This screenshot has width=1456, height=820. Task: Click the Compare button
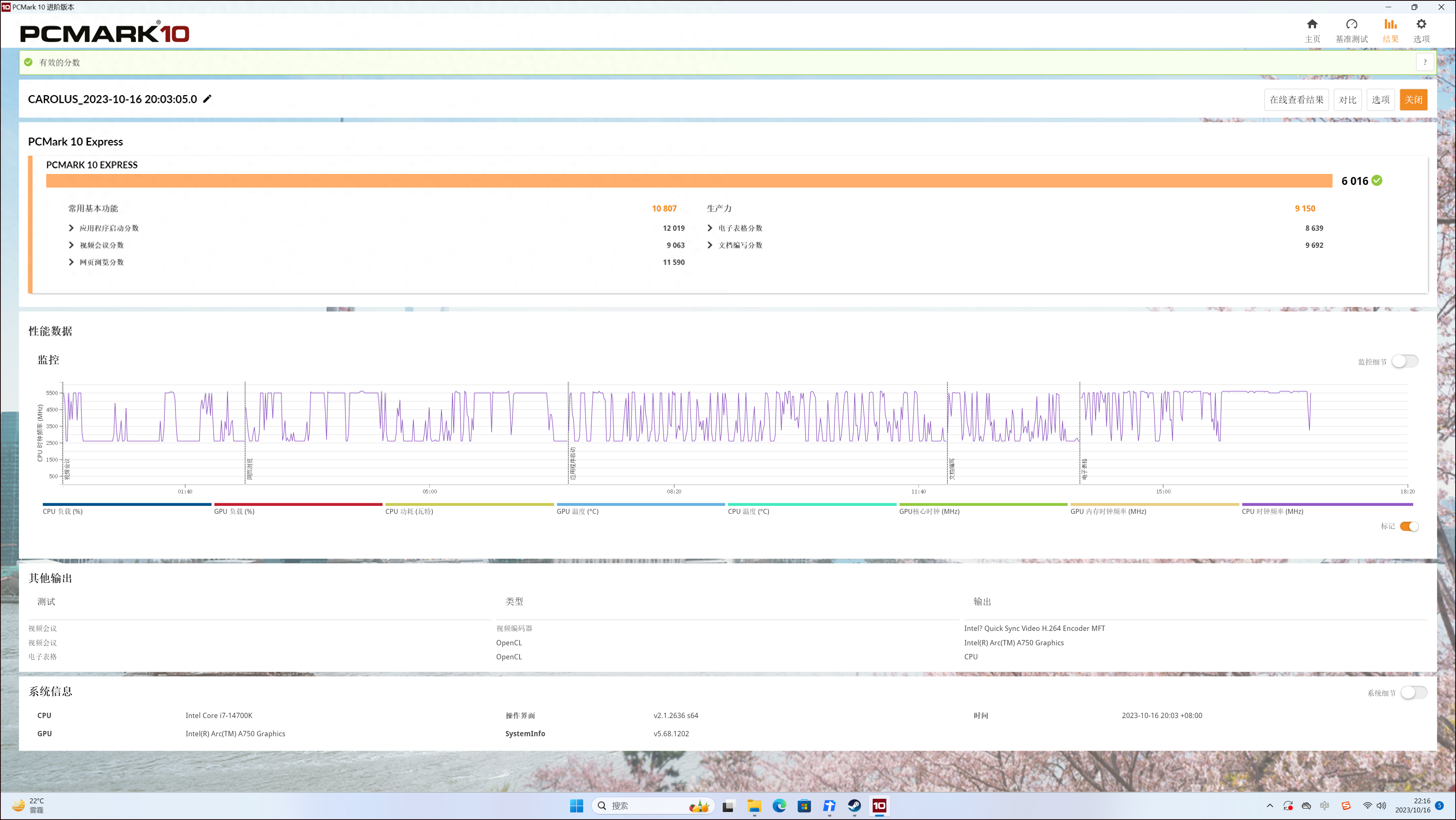tap(1347, 100)
